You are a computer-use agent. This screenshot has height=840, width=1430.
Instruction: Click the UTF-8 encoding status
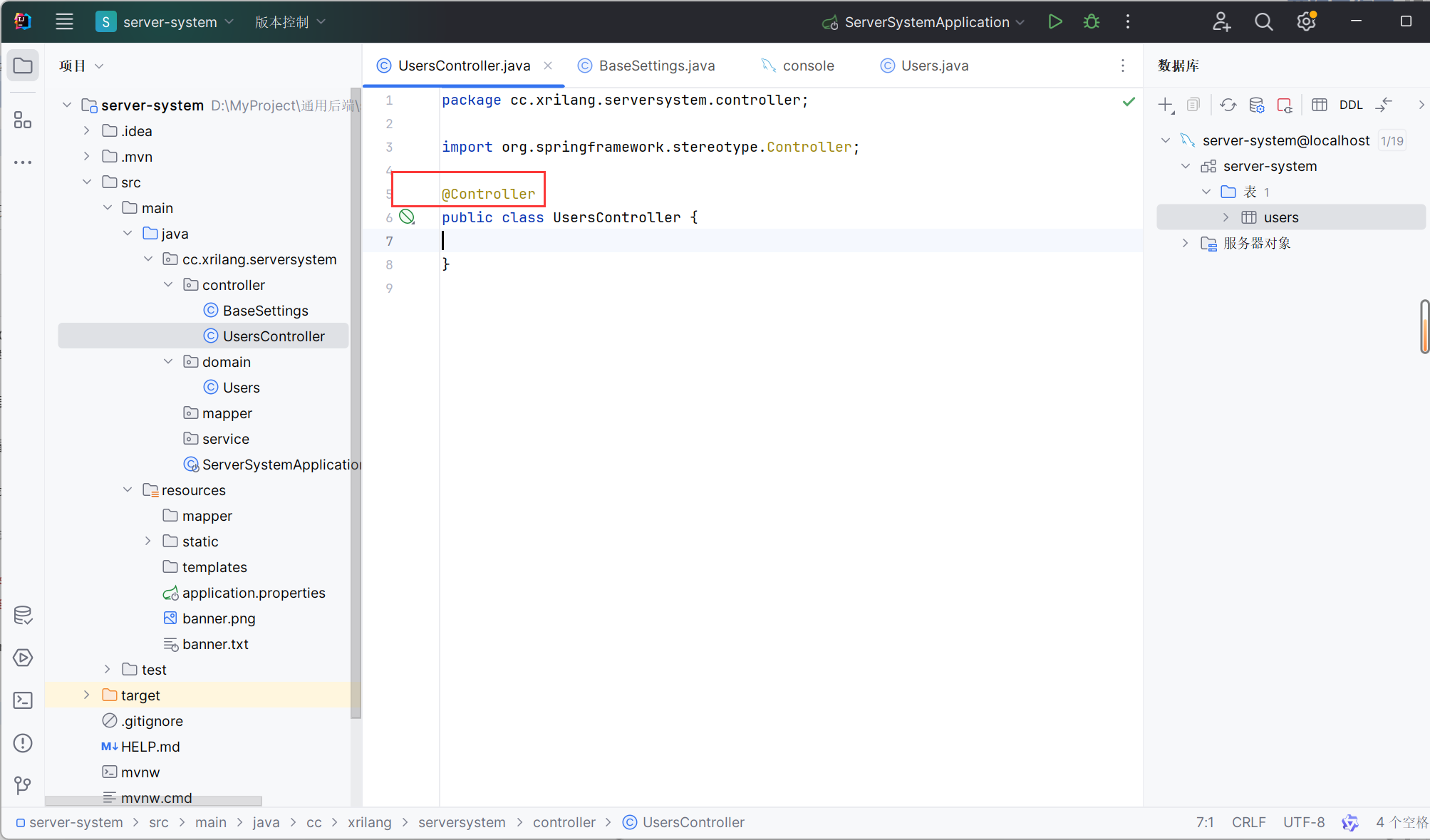1304,823
